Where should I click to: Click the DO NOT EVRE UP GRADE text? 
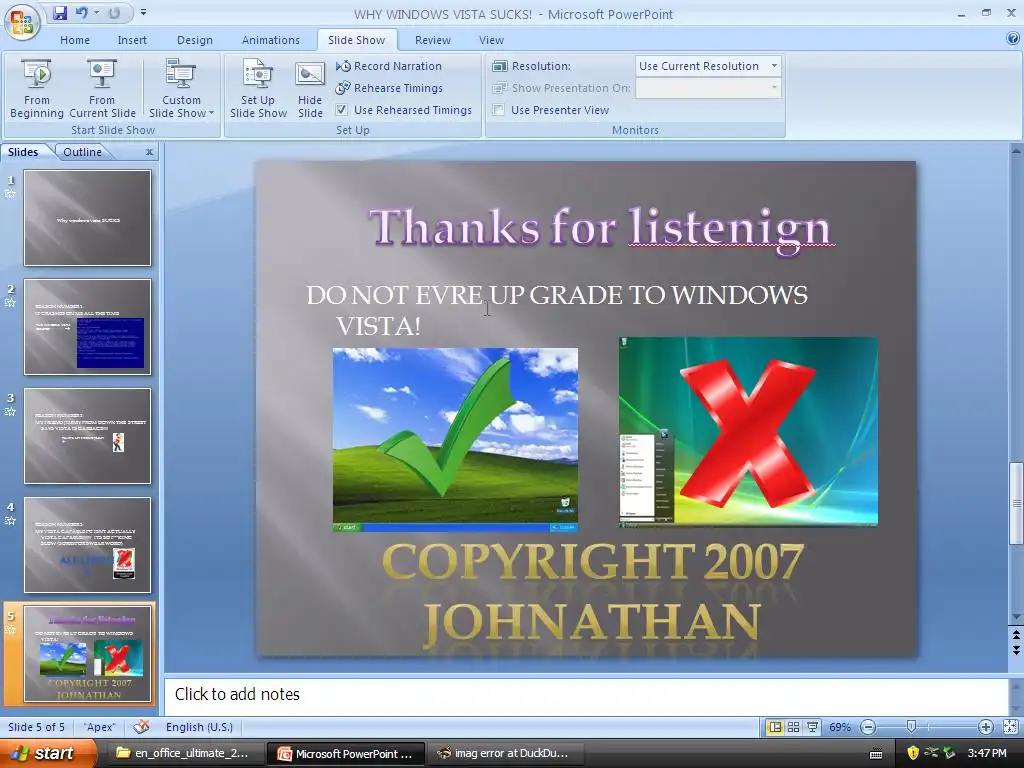click(557, 310)
